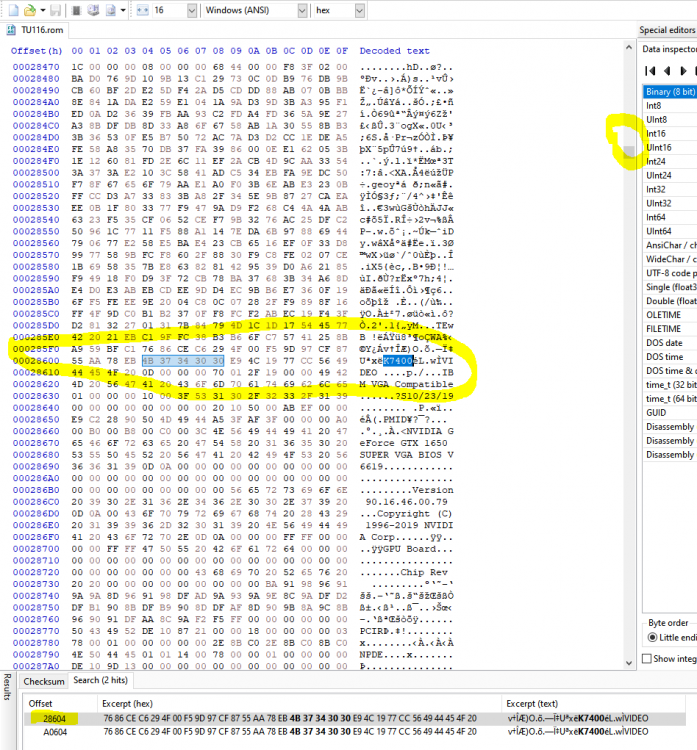Select the Int8 row in Data inspector
697x750 pixels.
point(670,106)
